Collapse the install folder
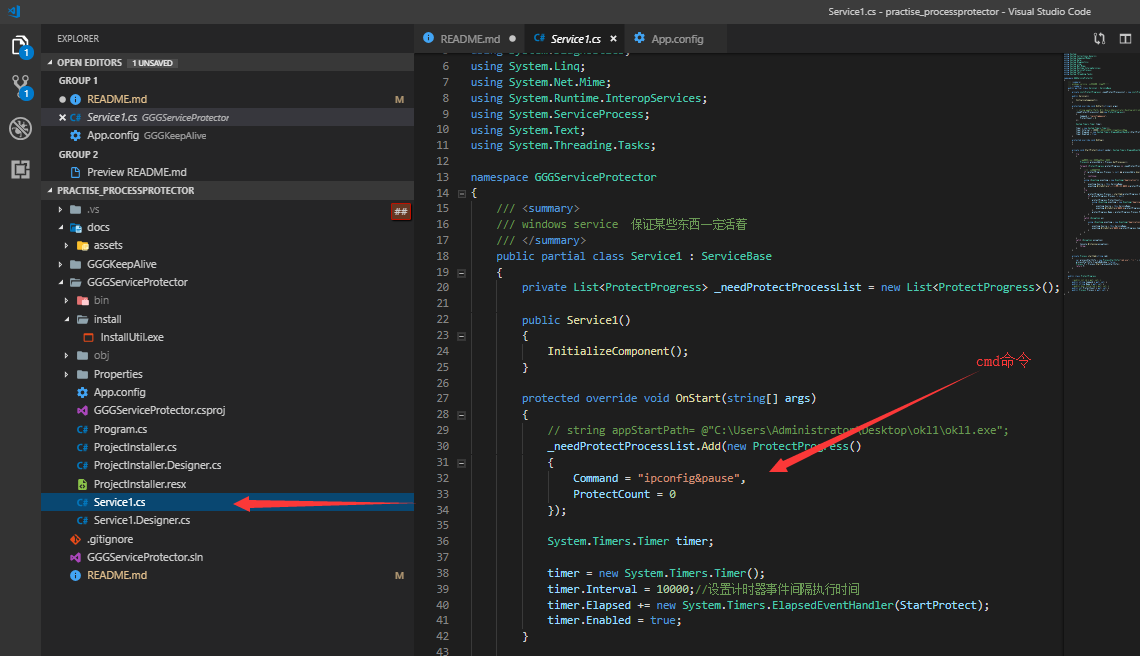Viewport: 1140px width, 656px height. point(66,319)
